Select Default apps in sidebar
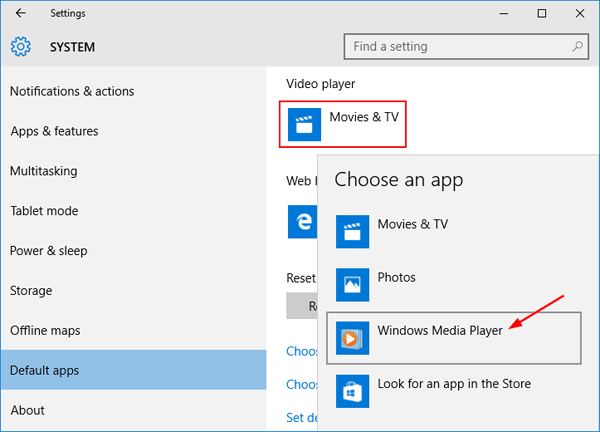The height and width of the screenshot is (432, 600). point(44,370)
